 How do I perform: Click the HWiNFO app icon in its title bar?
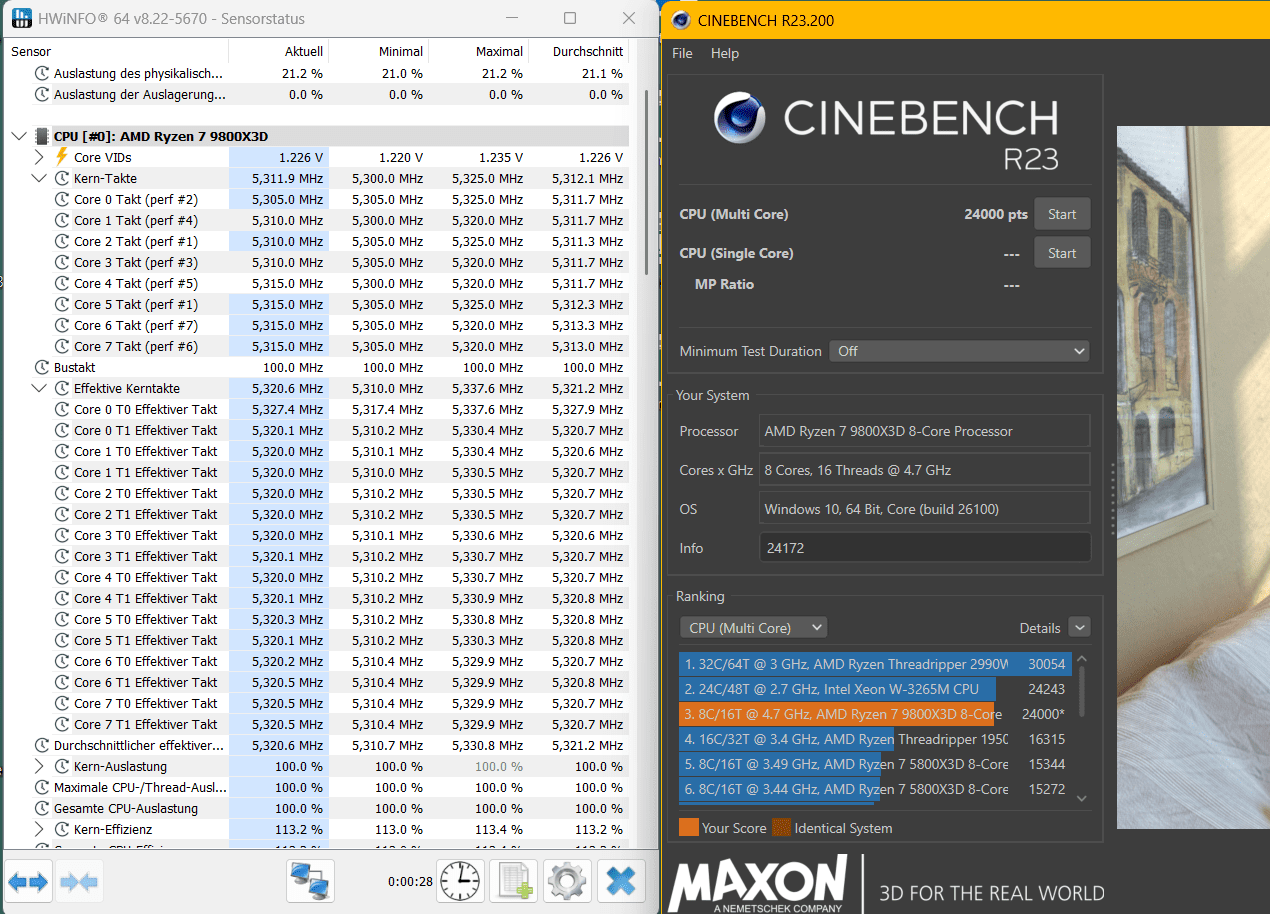point(21,19)
